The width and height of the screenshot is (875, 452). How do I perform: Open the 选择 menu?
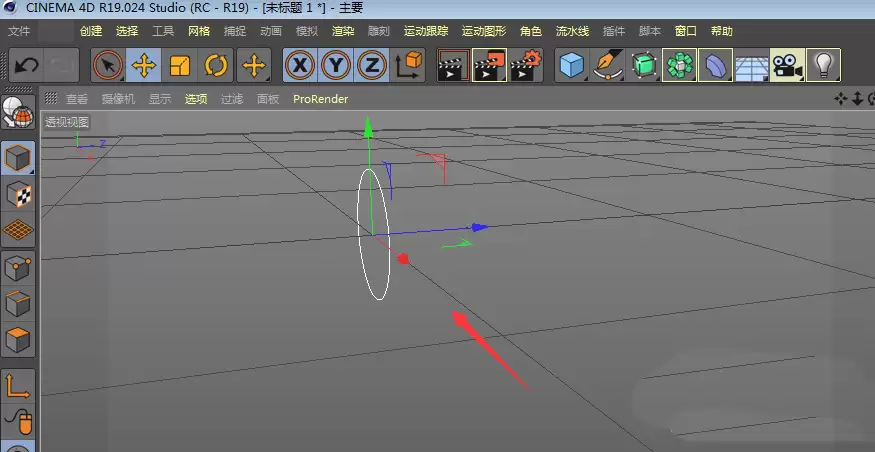point(127,31)
